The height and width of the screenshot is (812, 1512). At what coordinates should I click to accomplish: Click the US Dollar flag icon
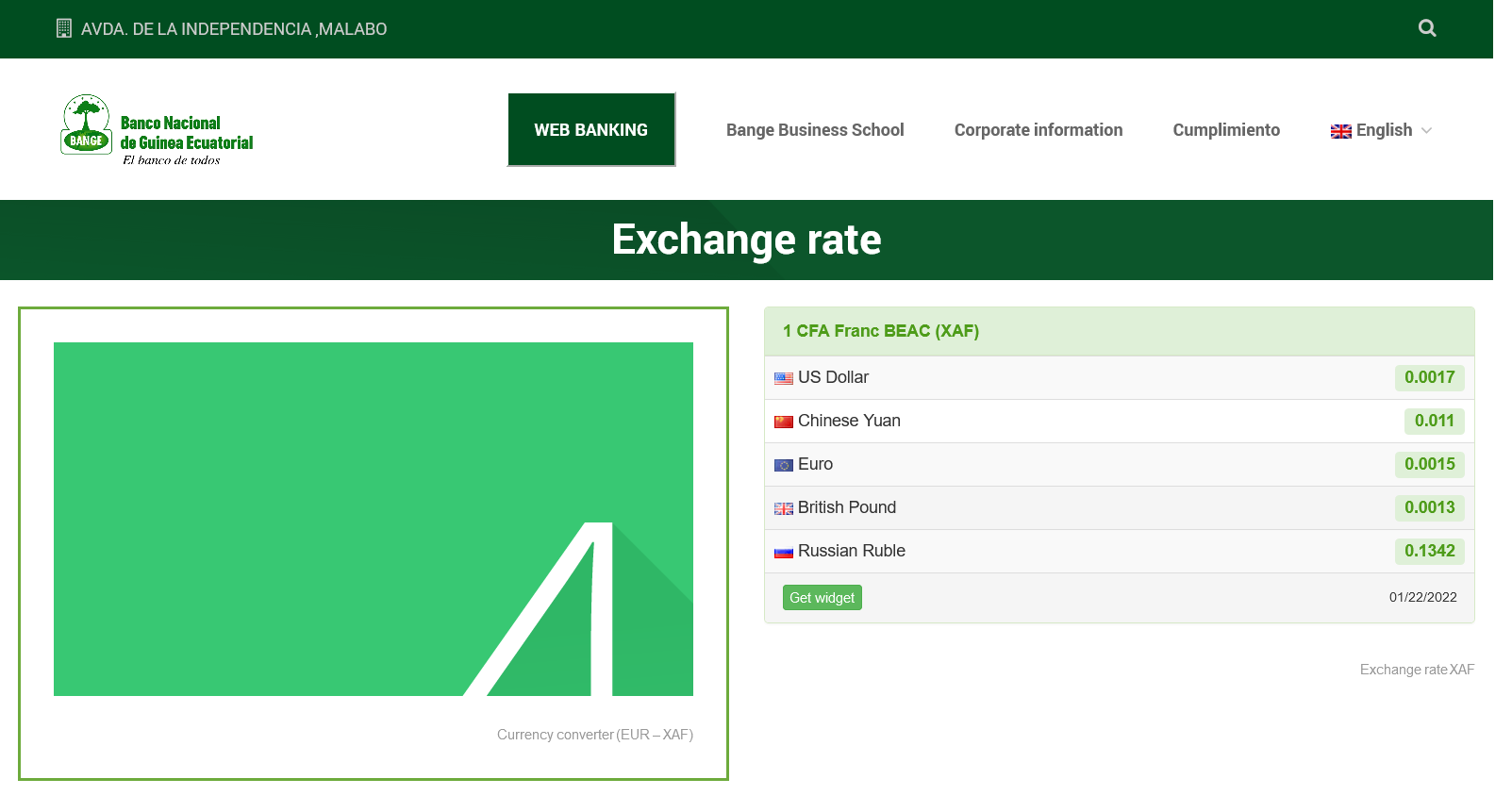[784, 378]
